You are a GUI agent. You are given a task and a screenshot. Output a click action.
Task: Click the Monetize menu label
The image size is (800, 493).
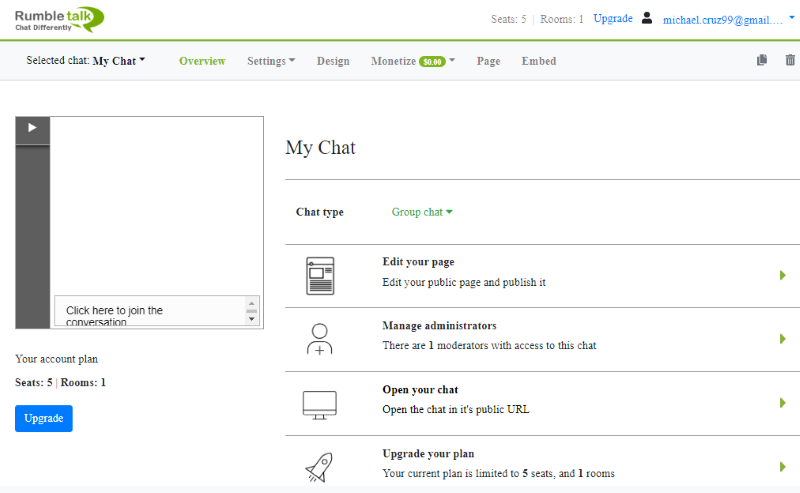(393, 61)
